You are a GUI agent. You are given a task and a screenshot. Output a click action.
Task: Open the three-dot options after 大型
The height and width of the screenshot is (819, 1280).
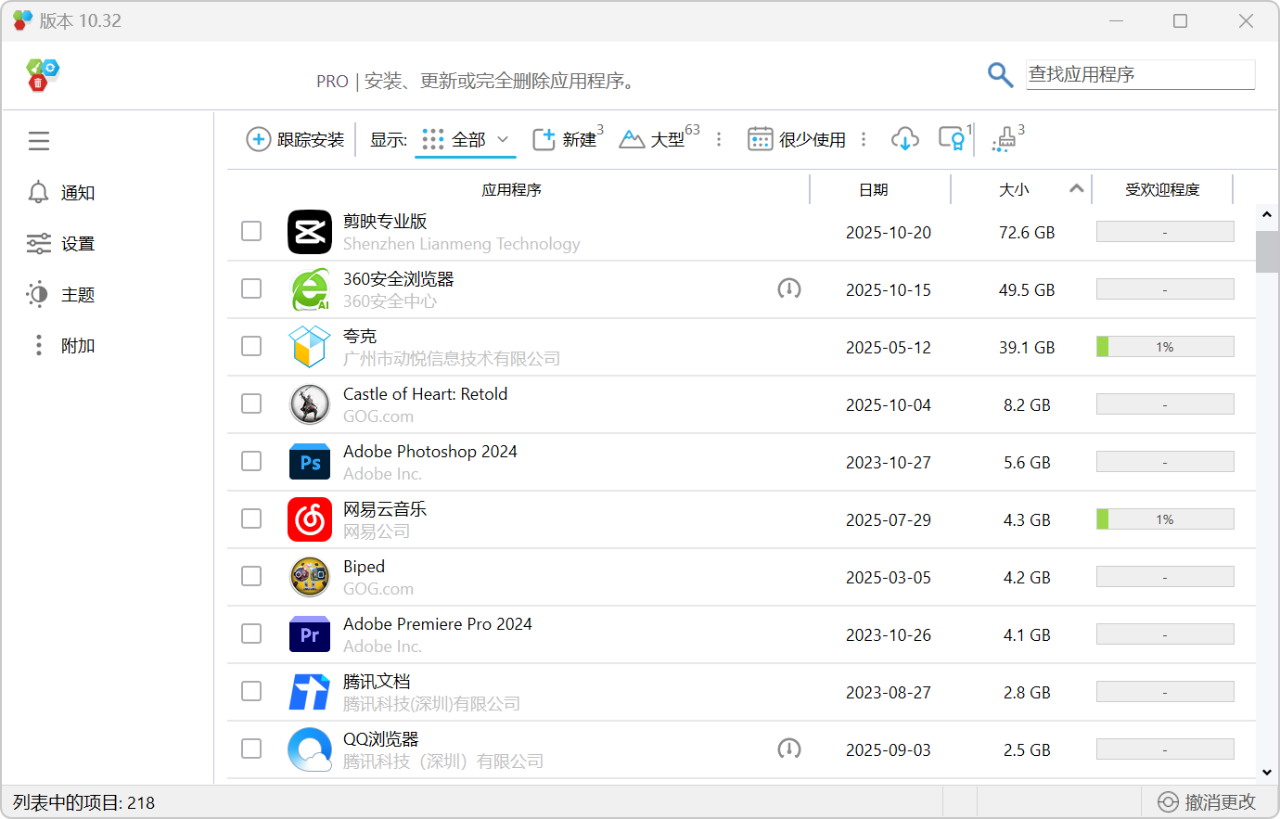718,140
